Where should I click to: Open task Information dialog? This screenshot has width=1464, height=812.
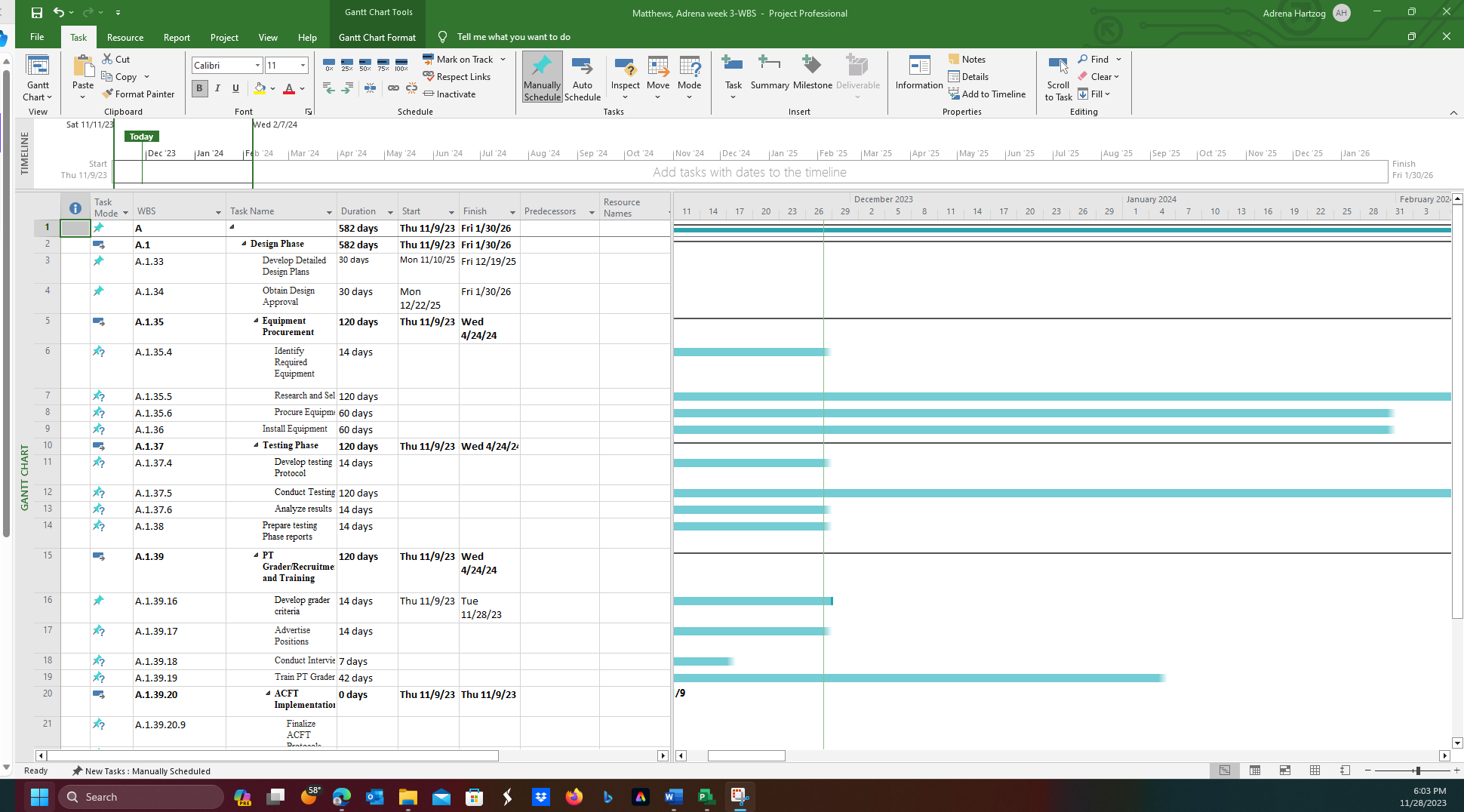(x=919, y=73)
